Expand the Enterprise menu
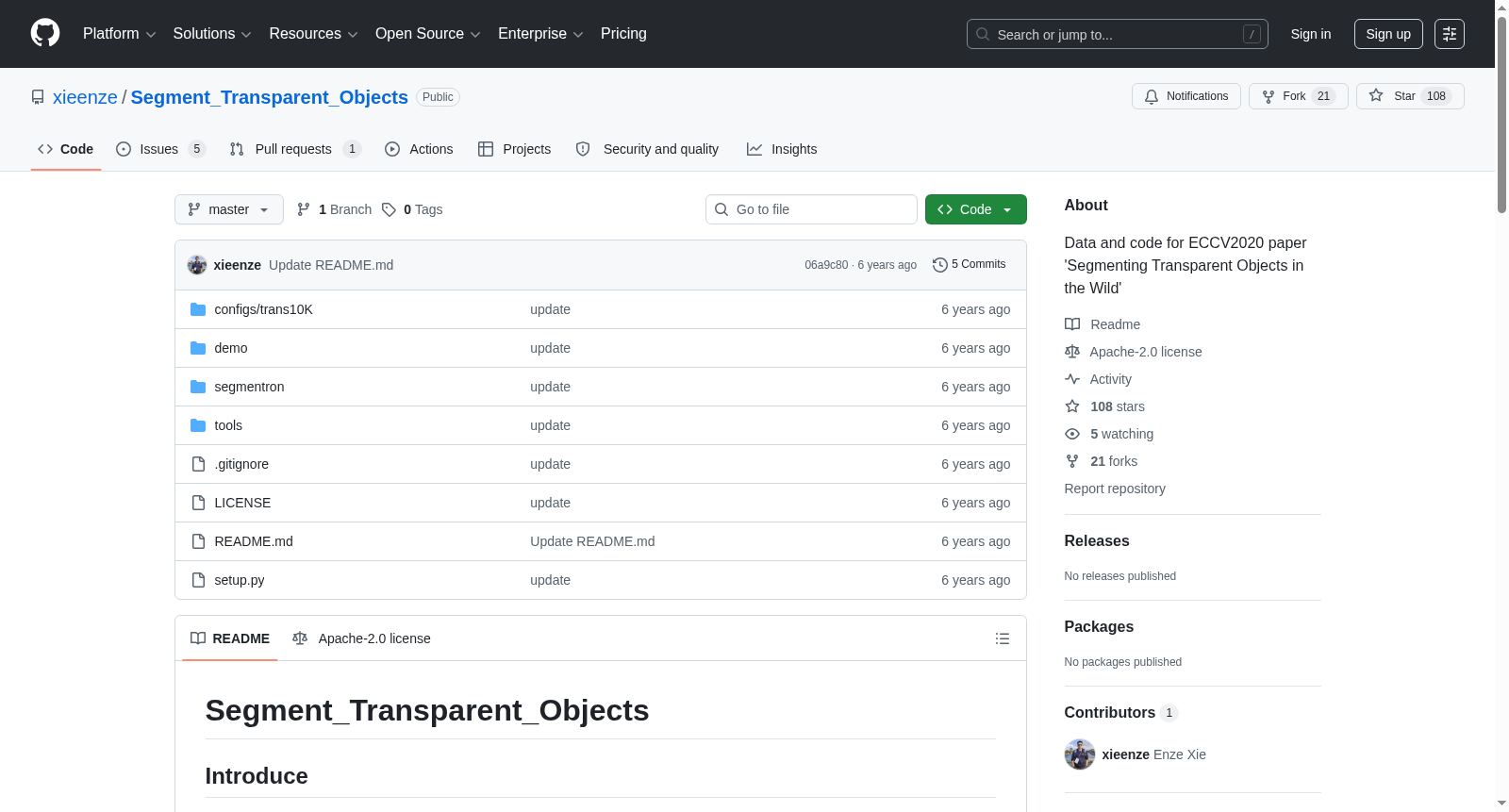The width and height of the screenshot is (1509, 812). tap(540, 34)
